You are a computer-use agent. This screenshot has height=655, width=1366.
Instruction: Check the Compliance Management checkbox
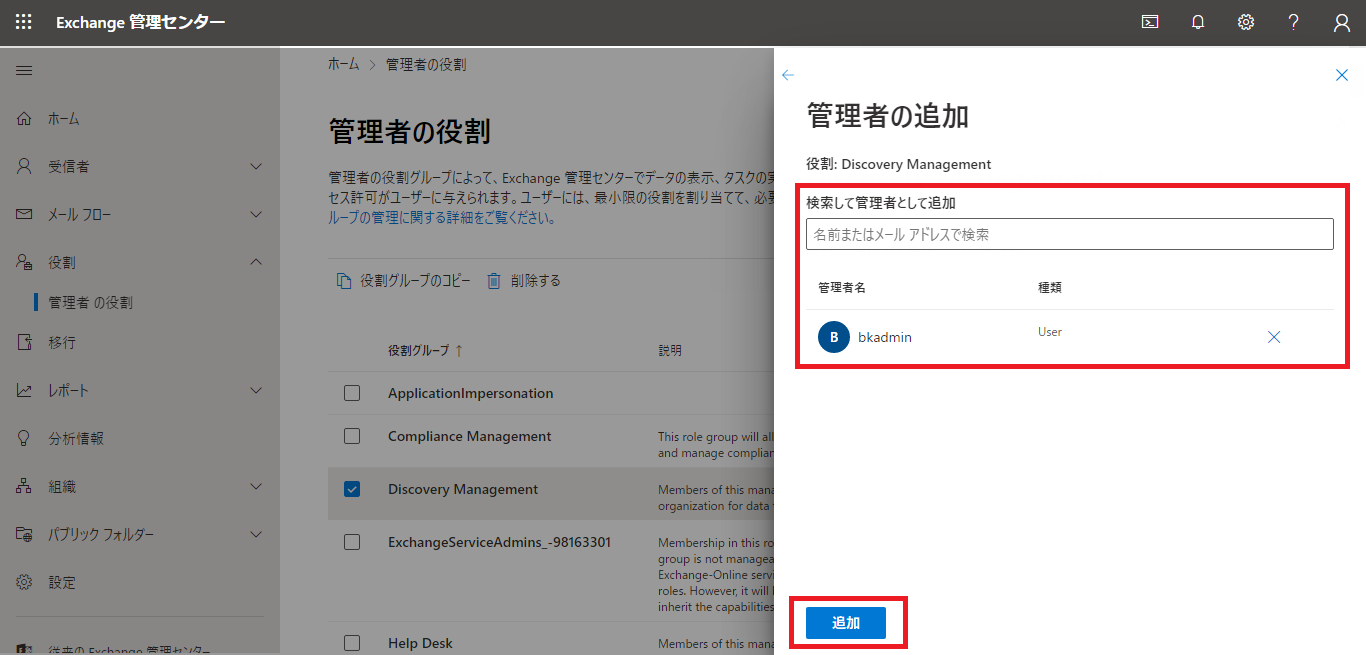click(352, 436)
